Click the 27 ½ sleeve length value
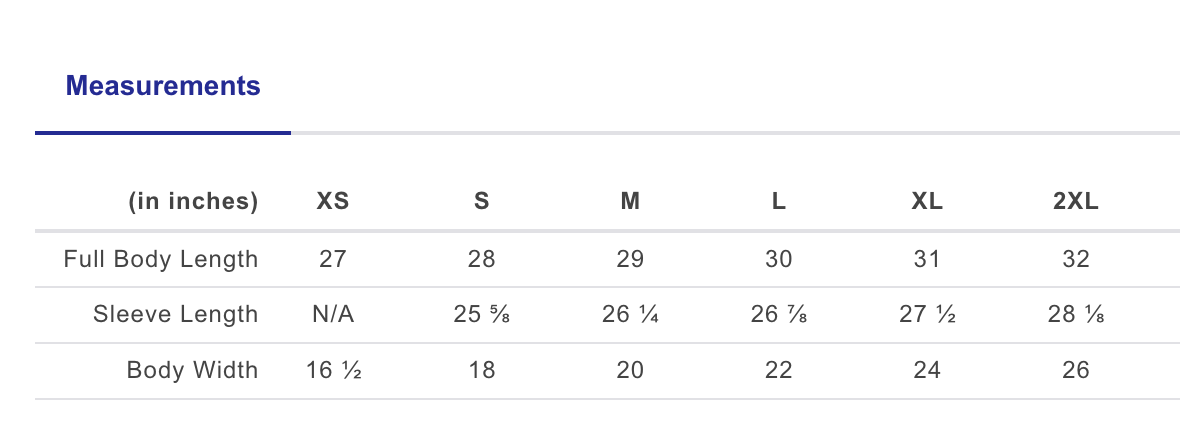1180x422 pixels. [x=927, y=315]
